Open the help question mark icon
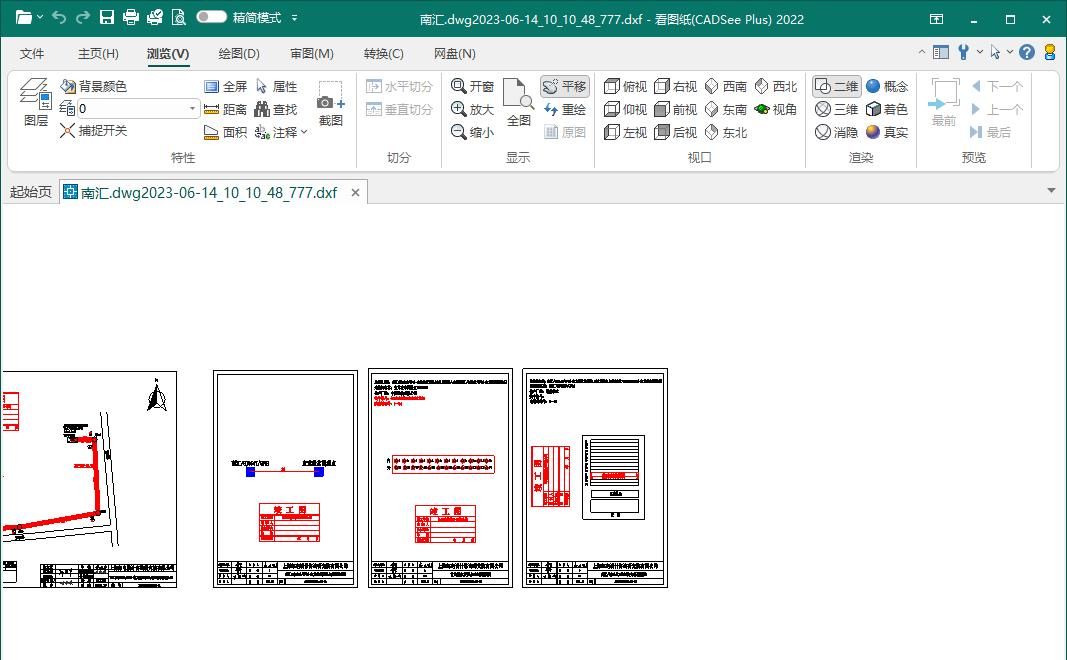Image resolution: width=1067 pixels, height=660 pixels. (1027, 52)
